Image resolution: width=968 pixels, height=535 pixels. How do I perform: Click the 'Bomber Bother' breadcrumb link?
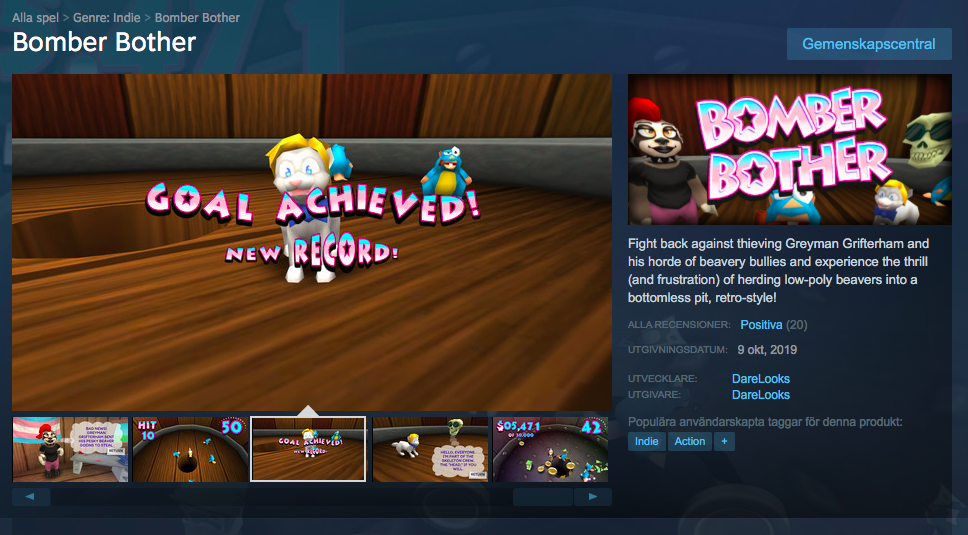(x=197, y=18)
